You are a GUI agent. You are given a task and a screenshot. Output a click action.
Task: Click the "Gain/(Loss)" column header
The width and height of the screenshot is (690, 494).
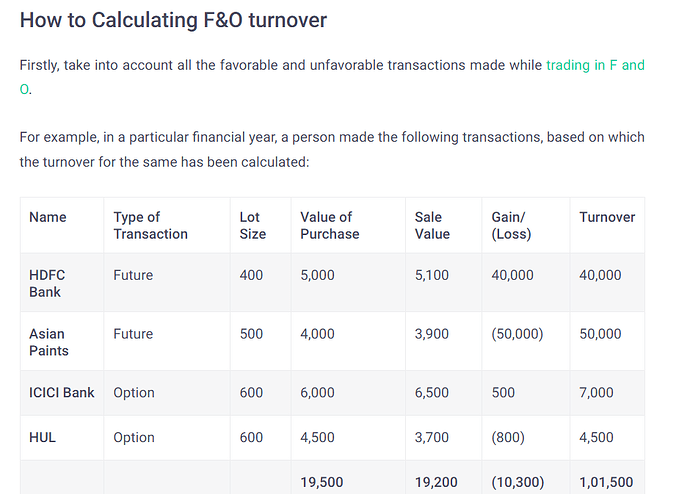click(x=511, y=225)
